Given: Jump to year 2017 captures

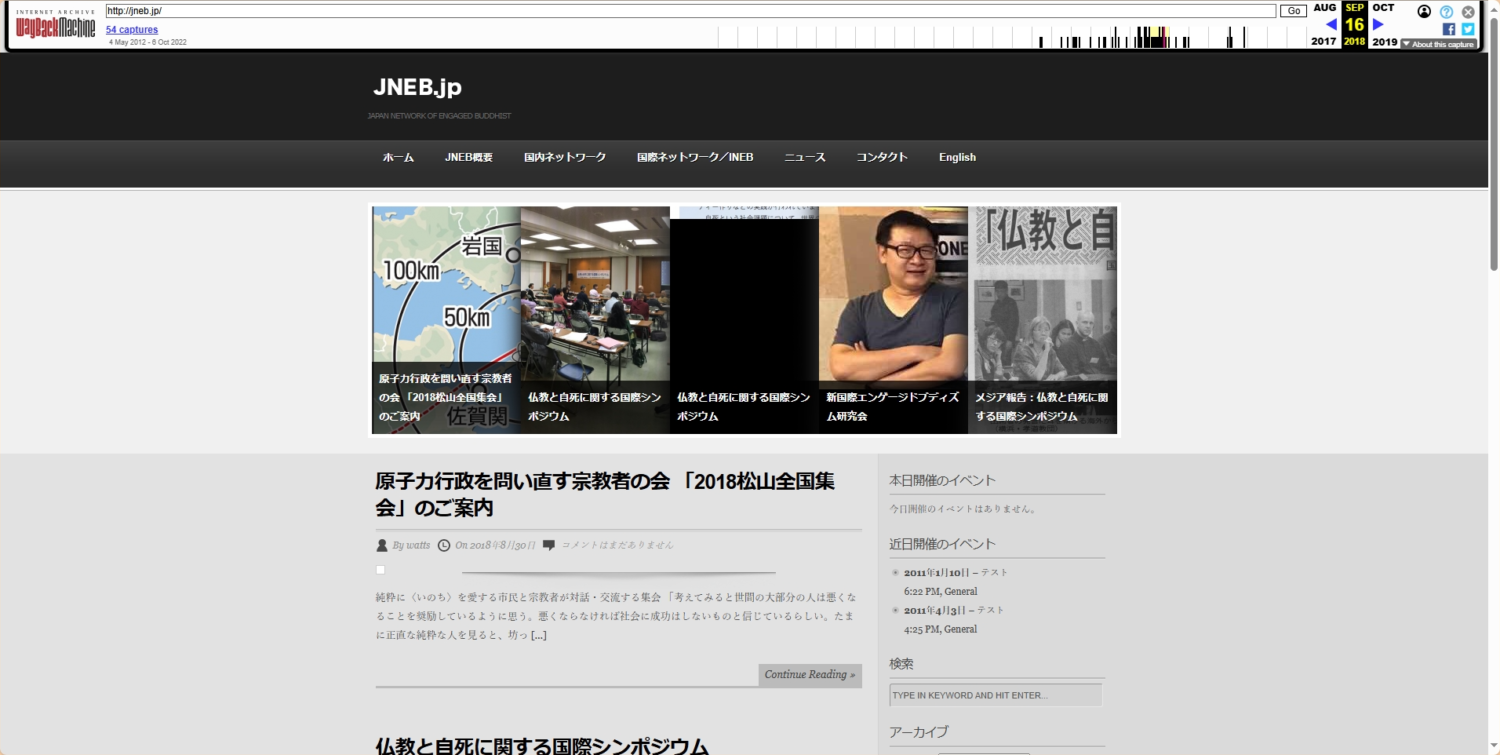Looking at the screenshot, I should [1324, 42].
